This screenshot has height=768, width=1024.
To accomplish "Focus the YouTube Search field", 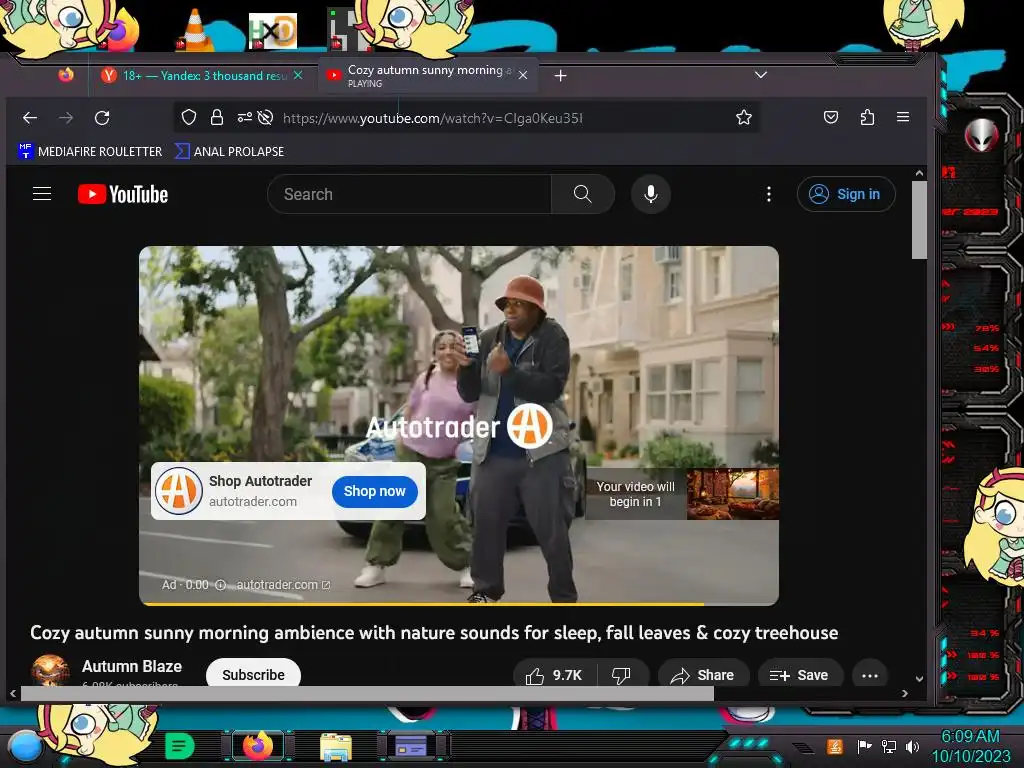I will point(409,194).
